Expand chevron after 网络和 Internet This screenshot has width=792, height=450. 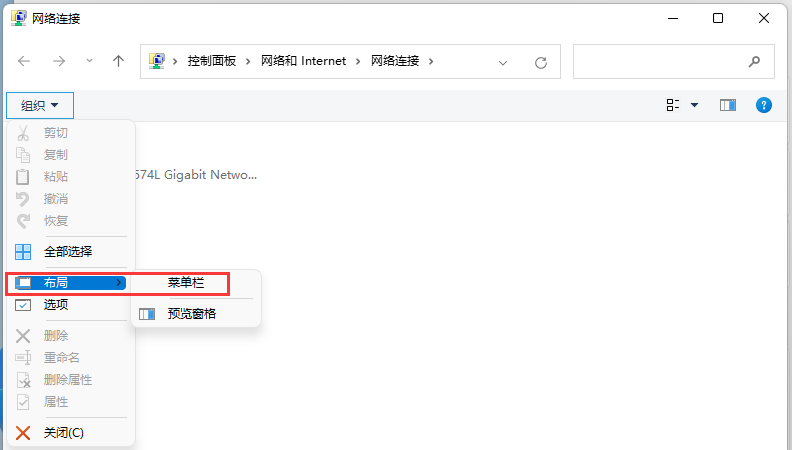click(x=358, y=62)
